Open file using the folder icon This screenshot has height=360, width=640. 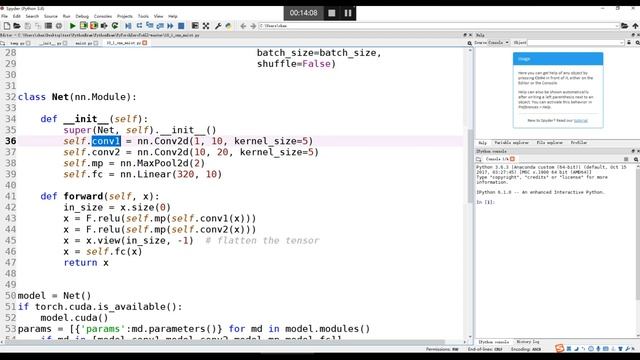[17, 26]
